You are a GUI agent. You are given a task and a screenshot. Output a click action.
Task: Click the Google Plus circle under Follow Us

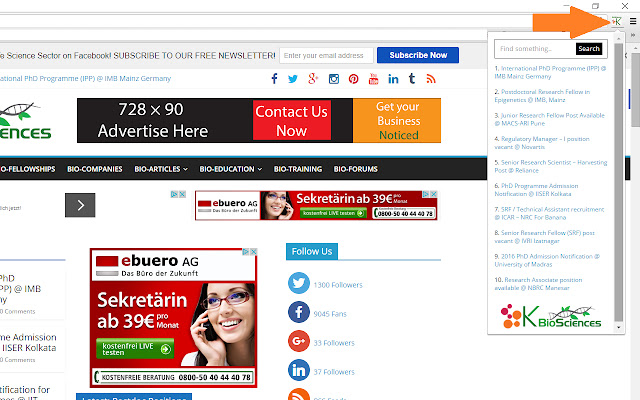click(x=299, y=342)
